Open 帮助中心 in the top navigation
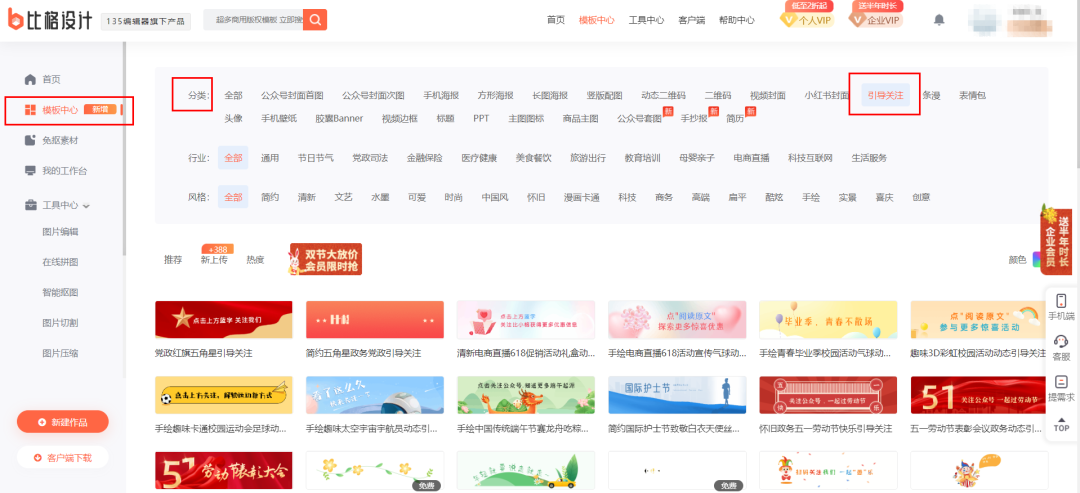Image resolution: width=1080 pixels, height=493 pixels. pos(736,20)
